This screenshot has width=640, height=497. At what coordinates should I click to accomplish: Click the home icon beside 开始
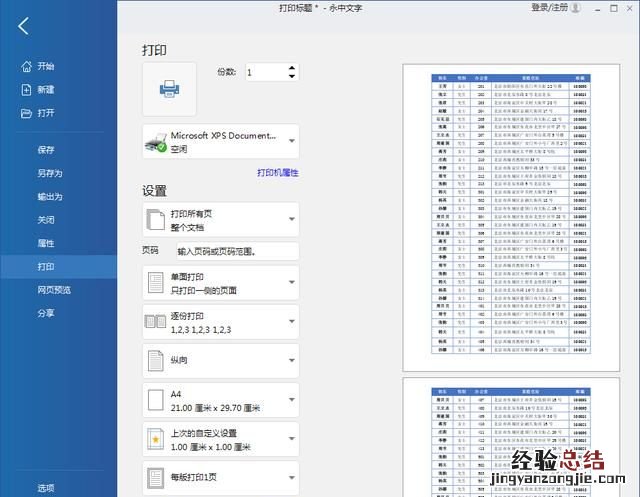(x=26, y=67)
